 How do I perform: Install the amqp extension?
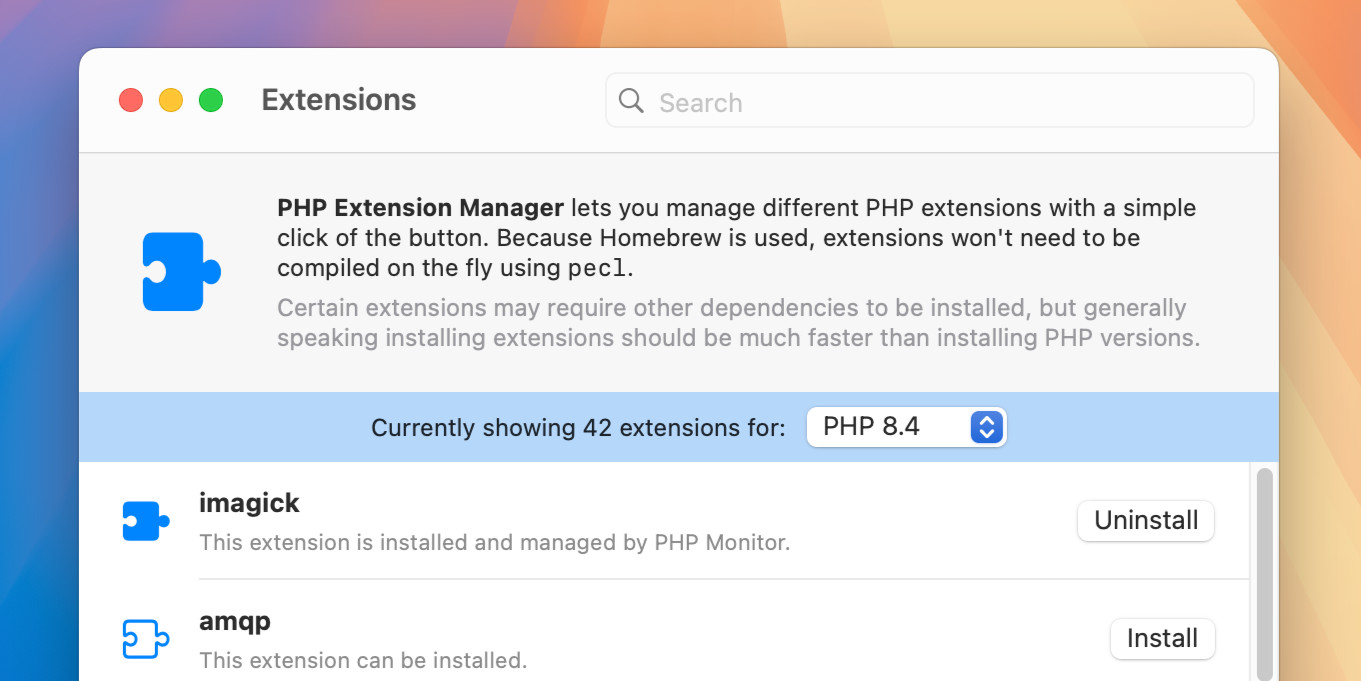pyautogui.click(x=1162, y=639)
